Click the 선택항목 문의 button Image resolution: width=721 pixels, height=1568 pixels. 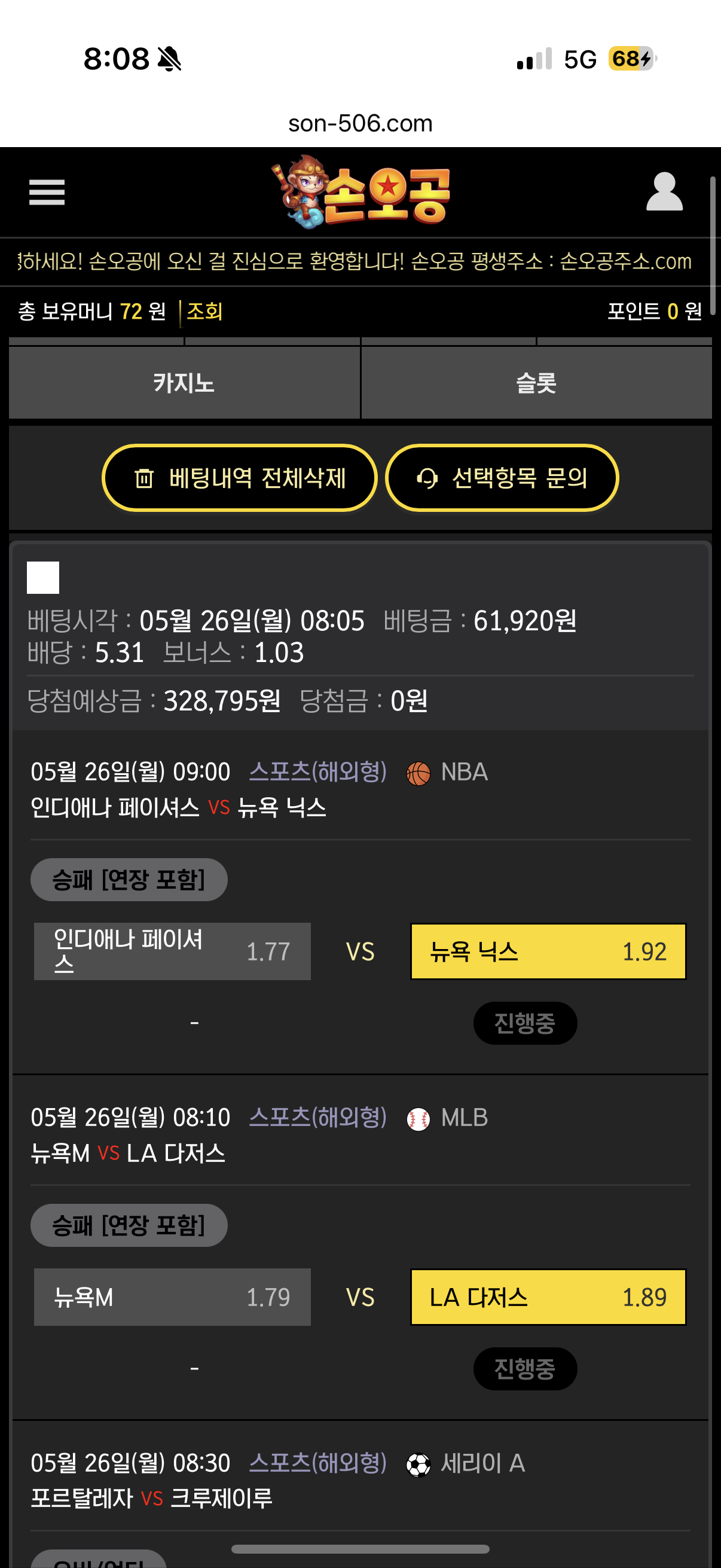point(502,478)
